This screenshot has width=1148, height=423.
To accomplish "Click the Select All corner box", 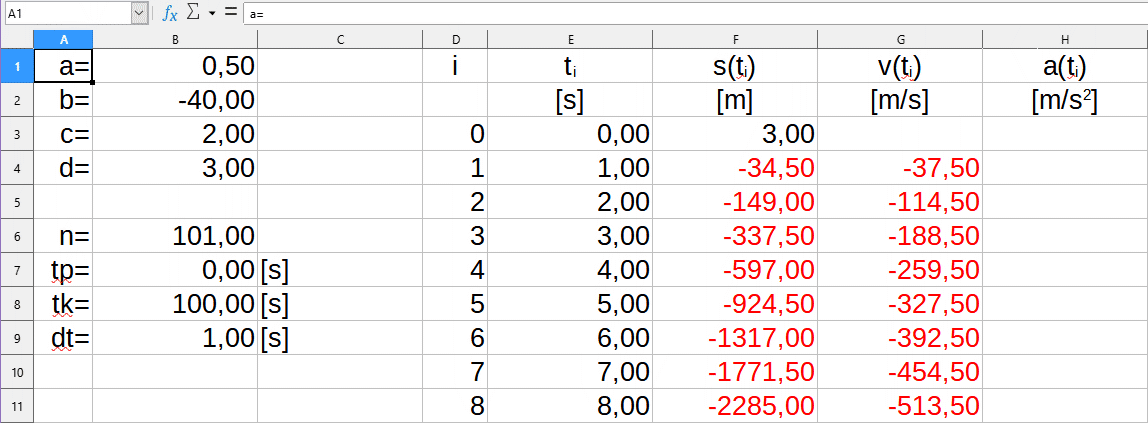I will [16, 39].
